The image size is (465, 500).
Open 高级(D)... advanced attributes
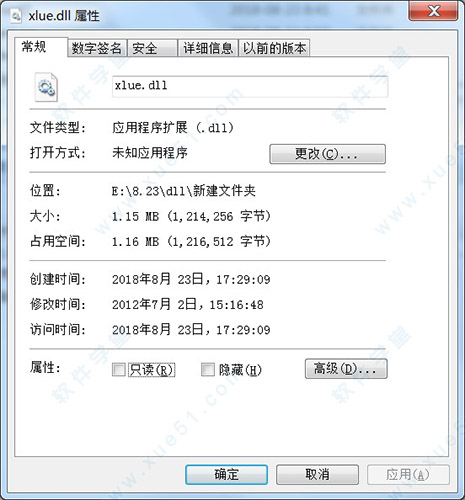[x=346, y=369]
